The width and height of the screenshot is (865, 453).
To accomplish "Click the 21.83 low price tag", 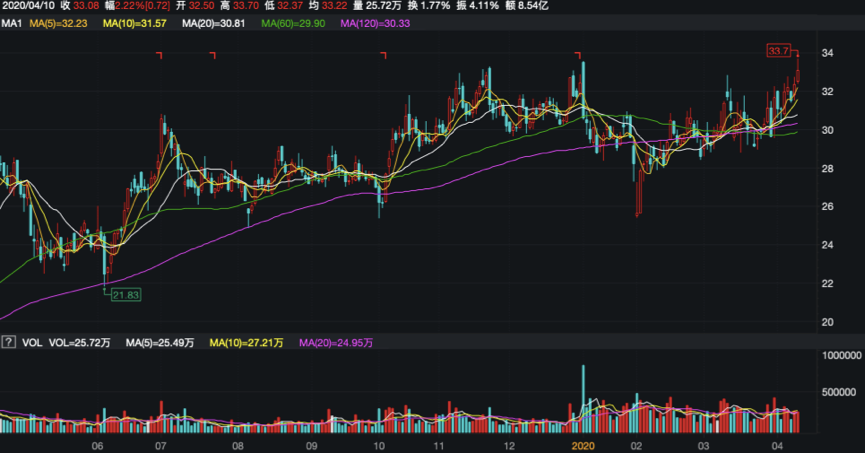I will (x=126, y=294).
